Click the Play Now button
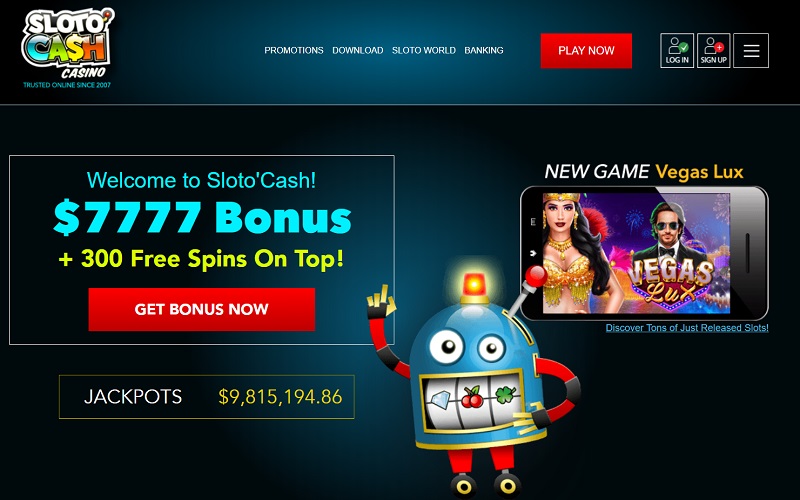800x500 pixels. point(586,51)
